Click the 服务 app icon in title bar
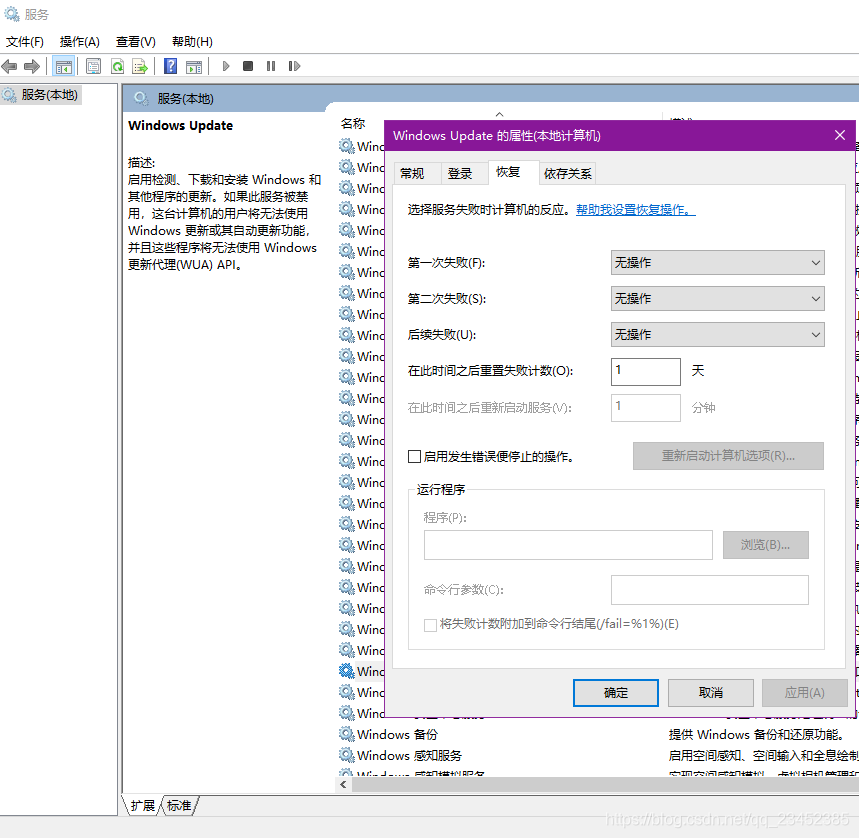This screenshot has width=859, height=838. [x=12, y=14]
